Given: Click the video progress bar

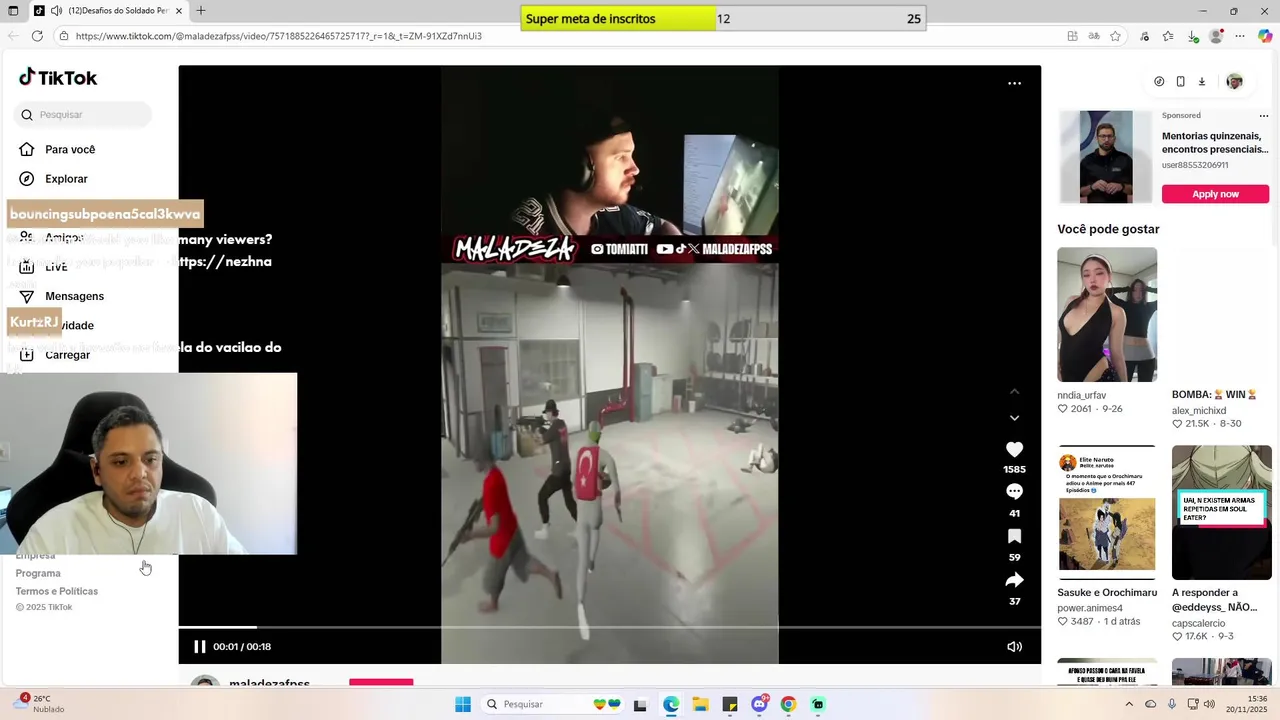Looking at the screenshot, I should 610,627.
